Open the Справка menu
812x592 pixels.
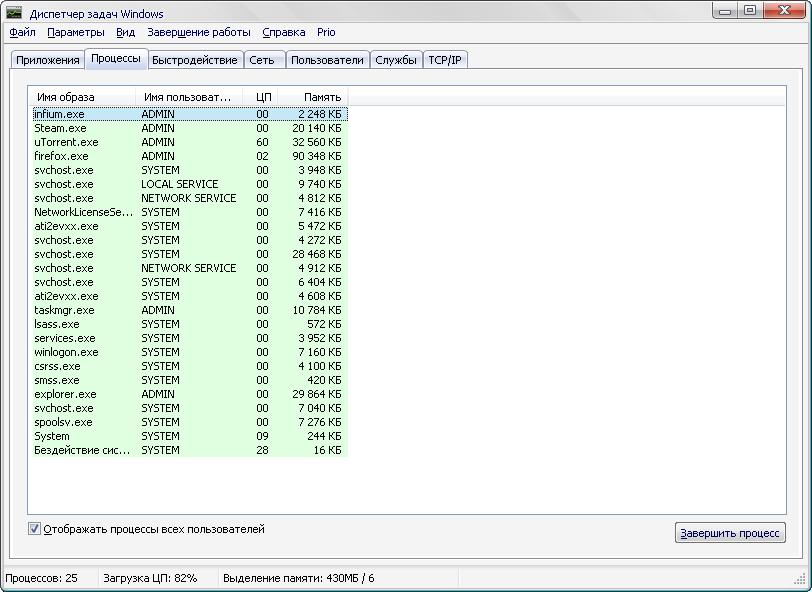point(284,32)
